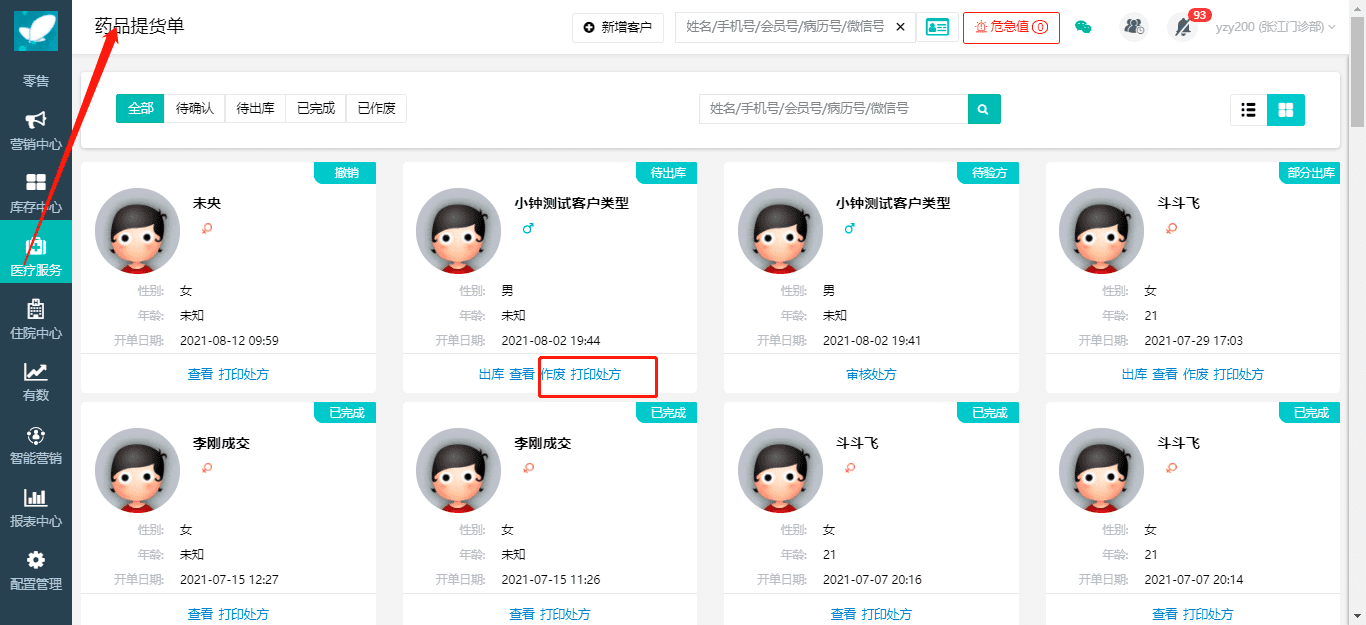Open the ID card reader icon
Screen dimensions: 1366x625
coord(937,27)
